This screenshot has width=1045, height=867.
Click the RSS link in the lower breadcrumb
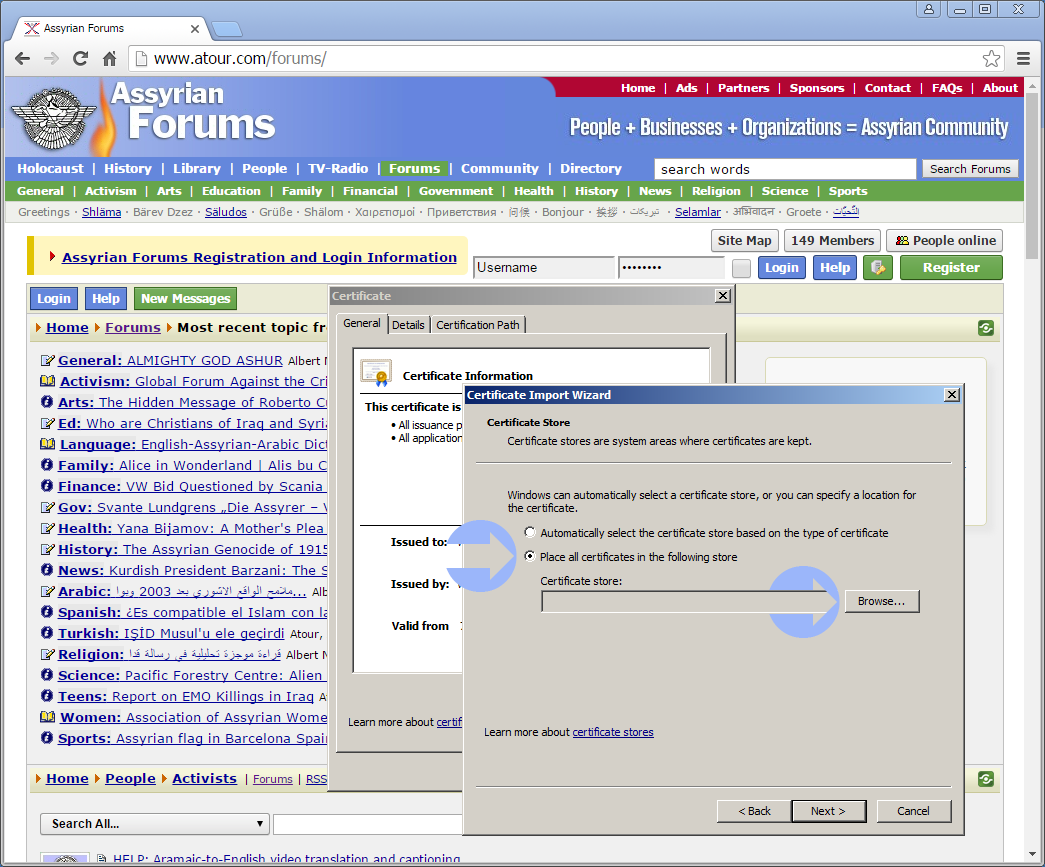(x=317, y=779)
